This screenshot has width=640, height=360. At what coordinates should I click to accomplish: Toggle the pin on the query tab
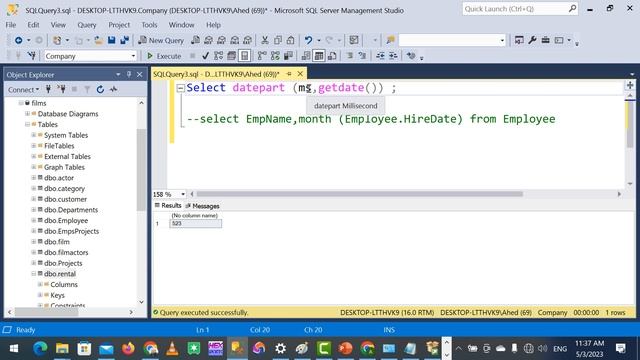coord(289,74)
